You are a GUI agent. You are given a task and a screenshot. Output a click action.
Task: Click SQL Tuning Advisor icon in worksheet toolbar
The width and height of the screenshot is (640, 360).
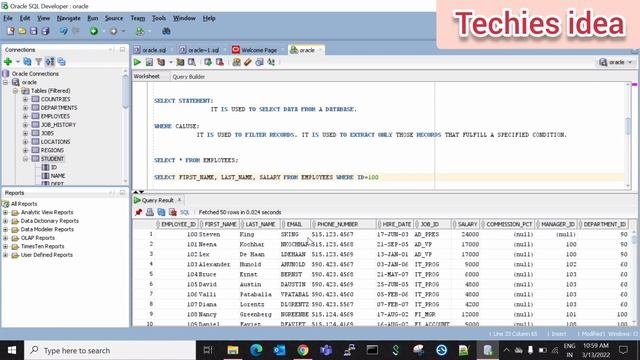(x=191, y=62)
